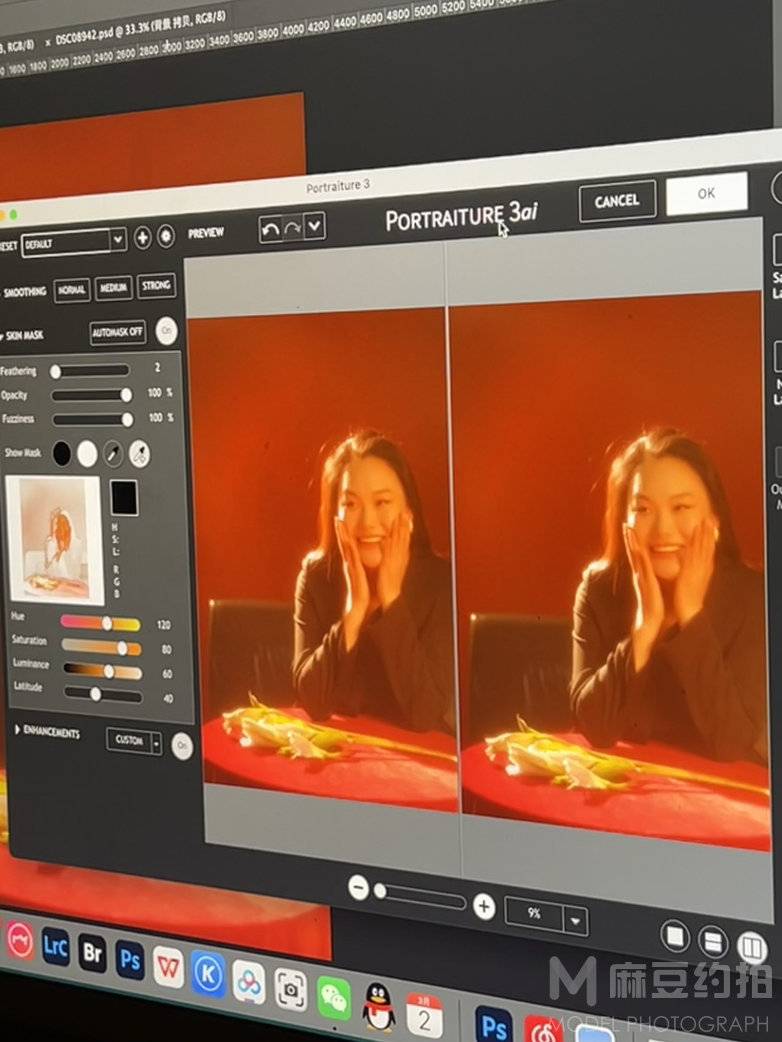Open QQ penguin from the dock
This screenshot has width=782, height=1042.
[379, 1006]
